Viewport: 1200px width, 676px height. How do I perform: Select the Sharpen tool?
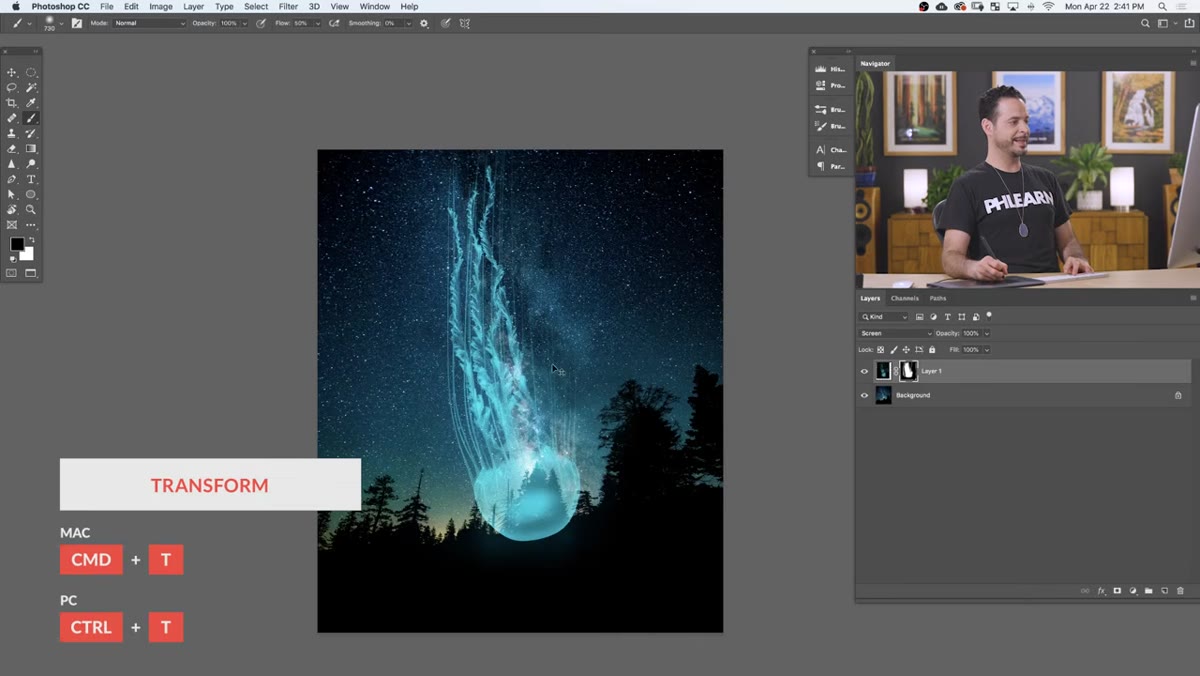point(12,164)
